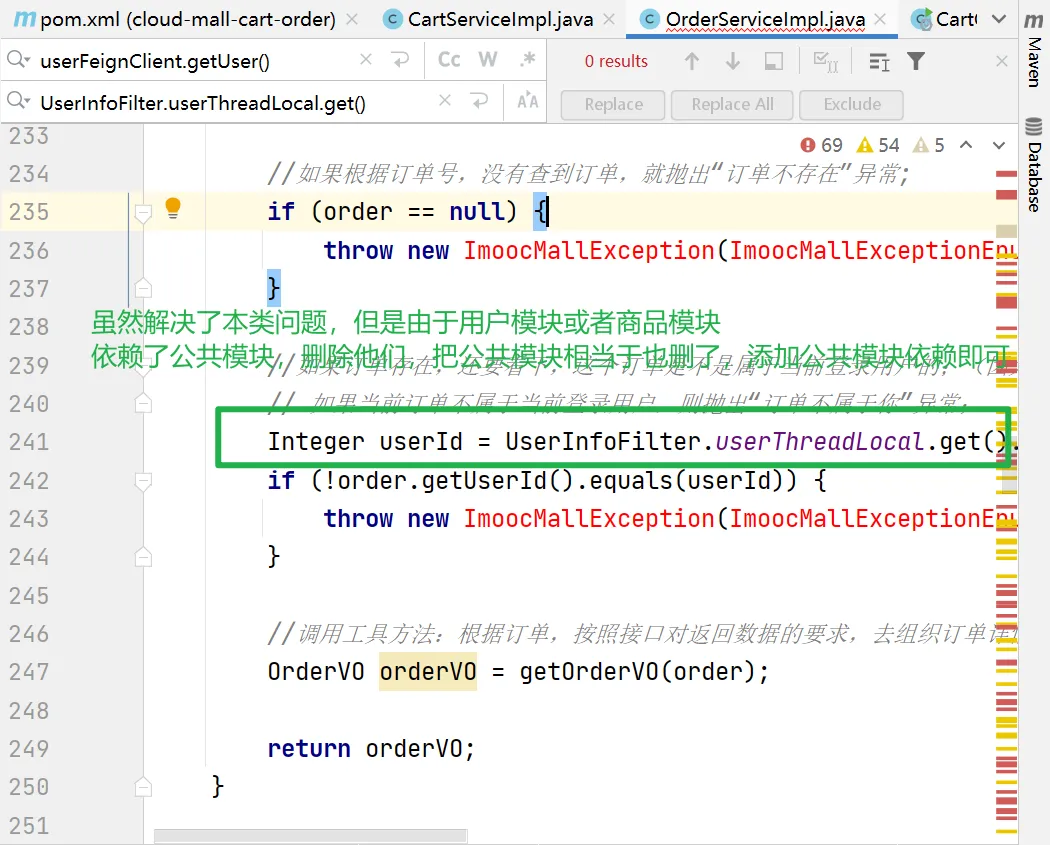
Task: Click line number 247 in gutter
Action: [29, 672]
